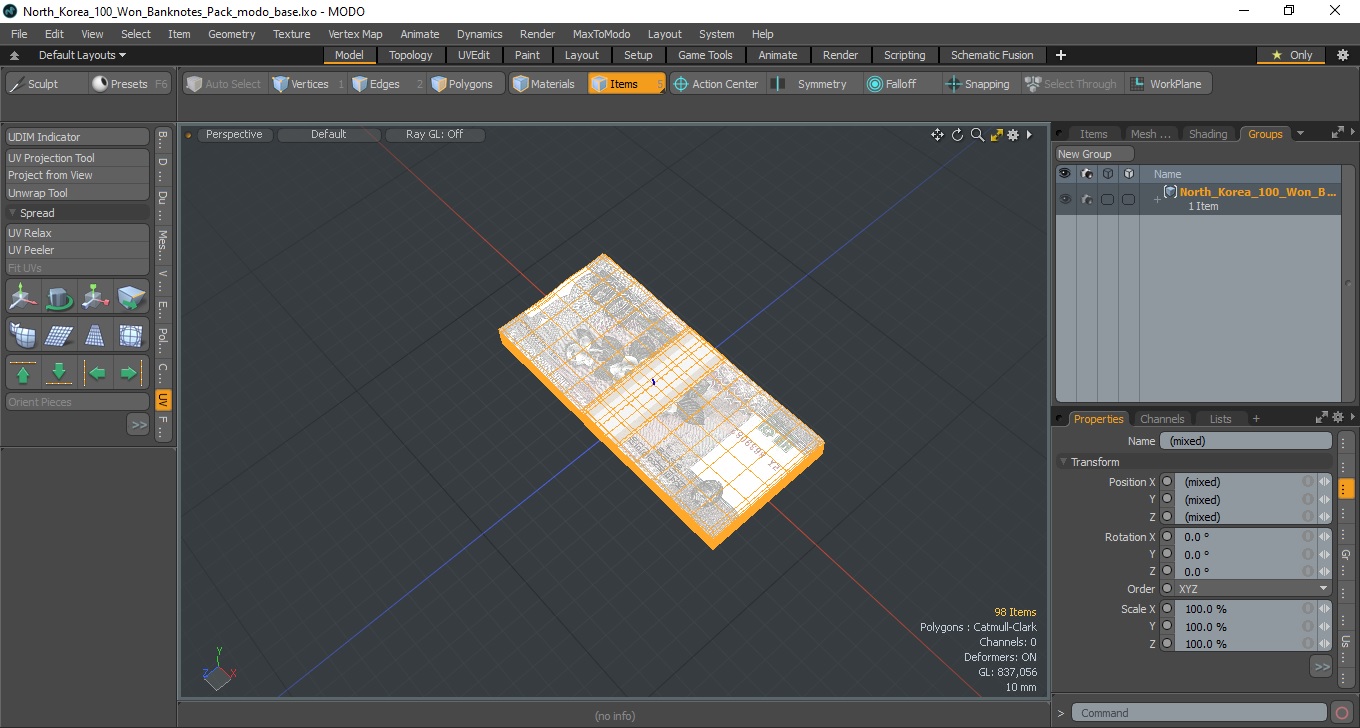The width and height of the screenshot is (1360, 728).
Task: Align UVs right with right-arrow icon
Action: pyautogui.click(x=132, y=373)
